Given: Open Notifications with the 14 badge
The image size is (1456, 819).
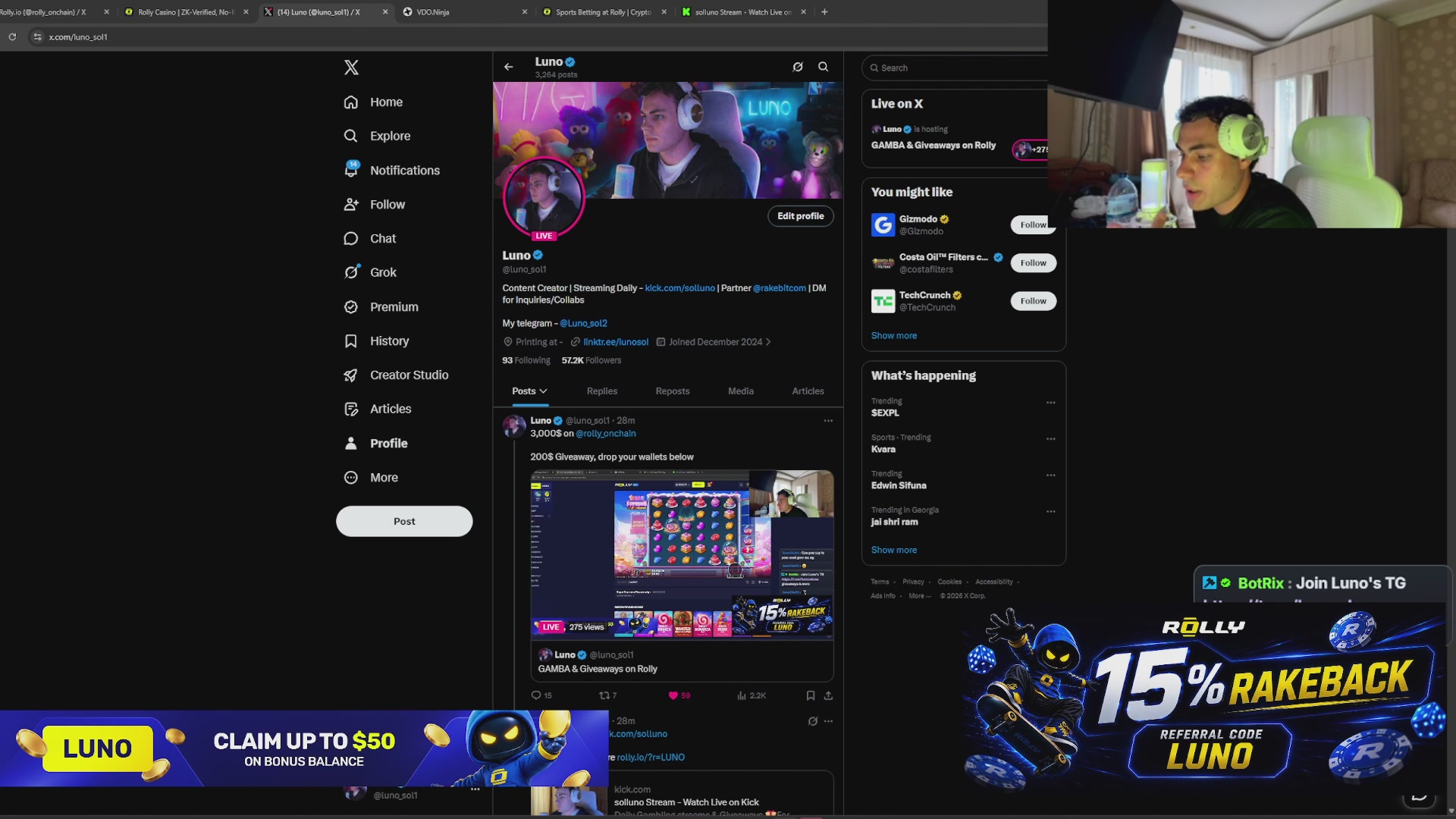Looking at the screenshot, I should (x=391, y=171).
